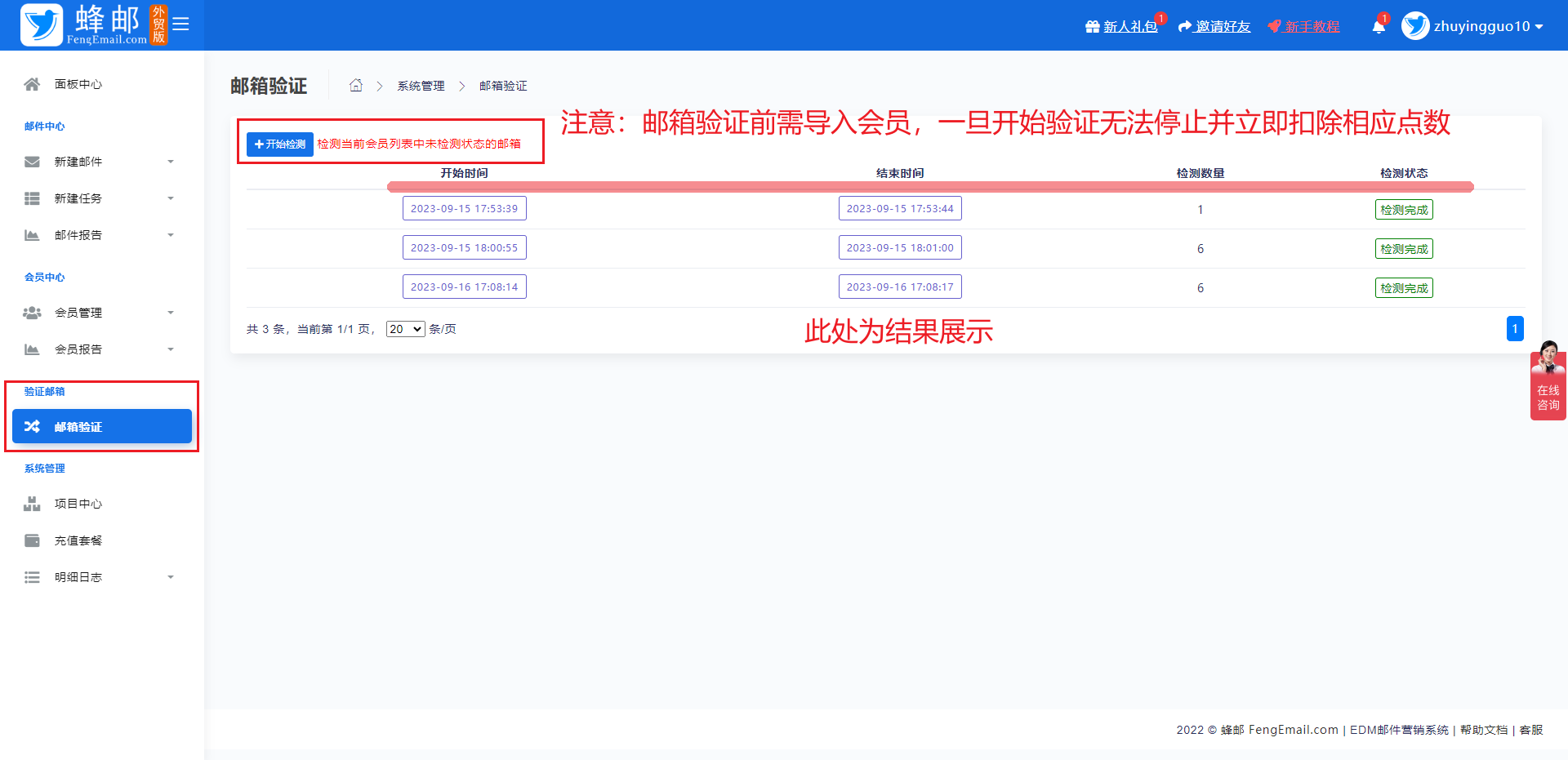Click EDM邮件营销系统 footer link
This screenshot has height=760, width=1568.
coord(1399,730)
